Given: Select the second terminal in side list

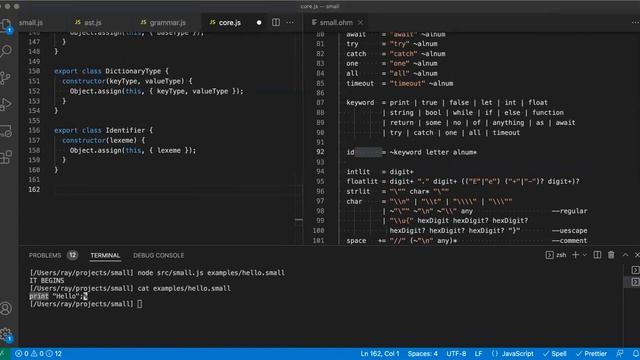Looking at the screenshot, I should [635, 282].
